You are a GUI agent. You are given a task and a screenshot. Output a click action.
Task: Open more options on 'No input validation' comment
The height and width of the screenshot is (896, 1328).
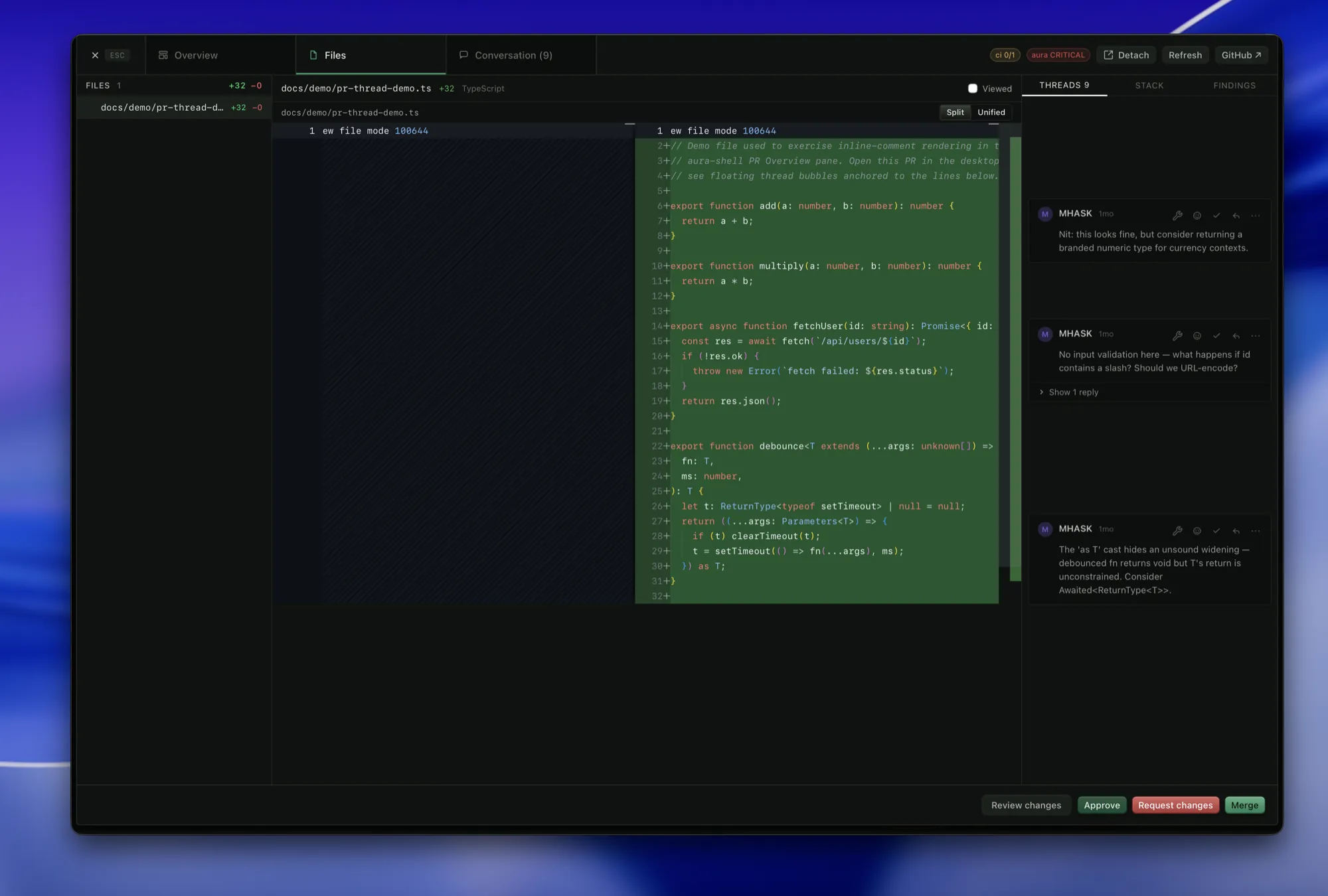(x=1255, y=336)
